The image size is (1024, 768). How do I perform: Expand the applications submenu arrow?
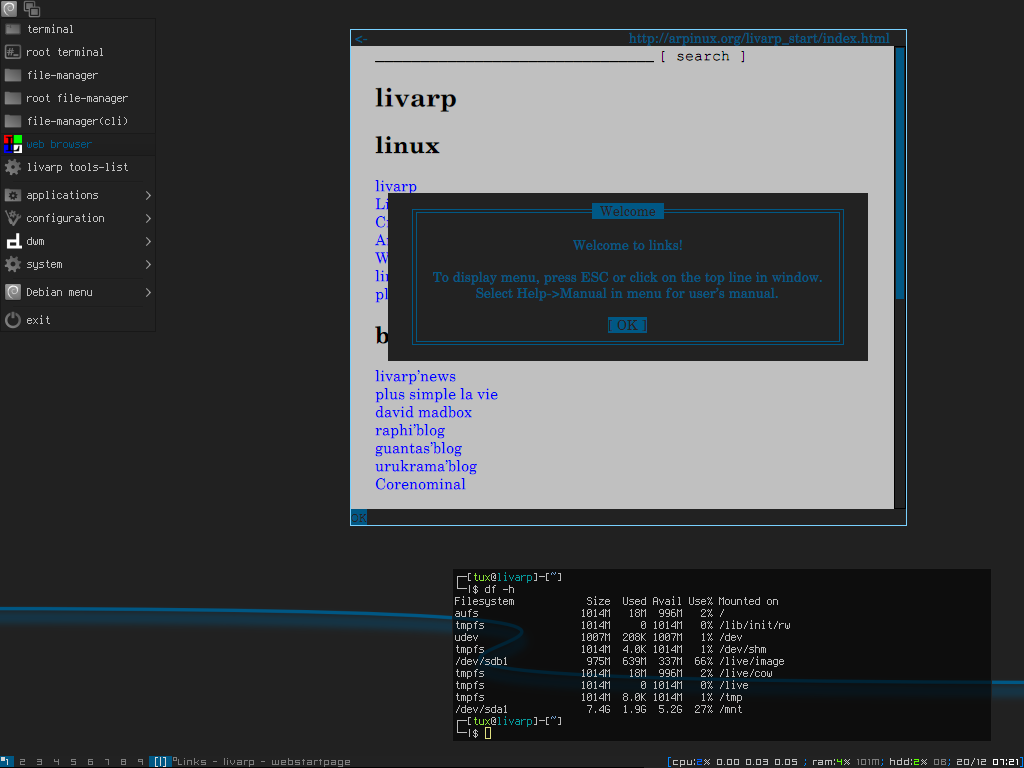148,195
